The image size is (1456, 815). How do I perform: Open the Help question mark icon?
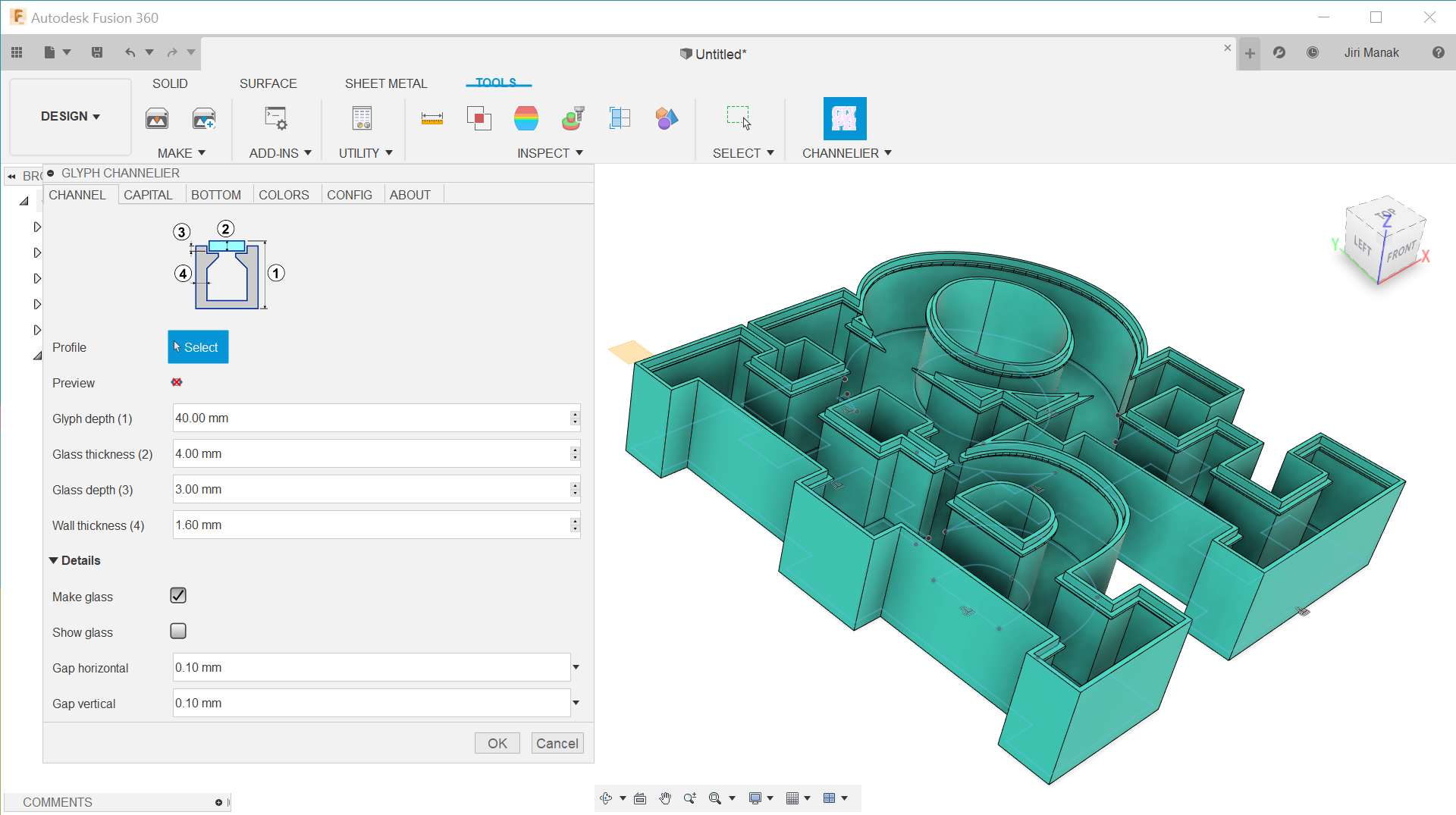click(x=1438, y=52)
